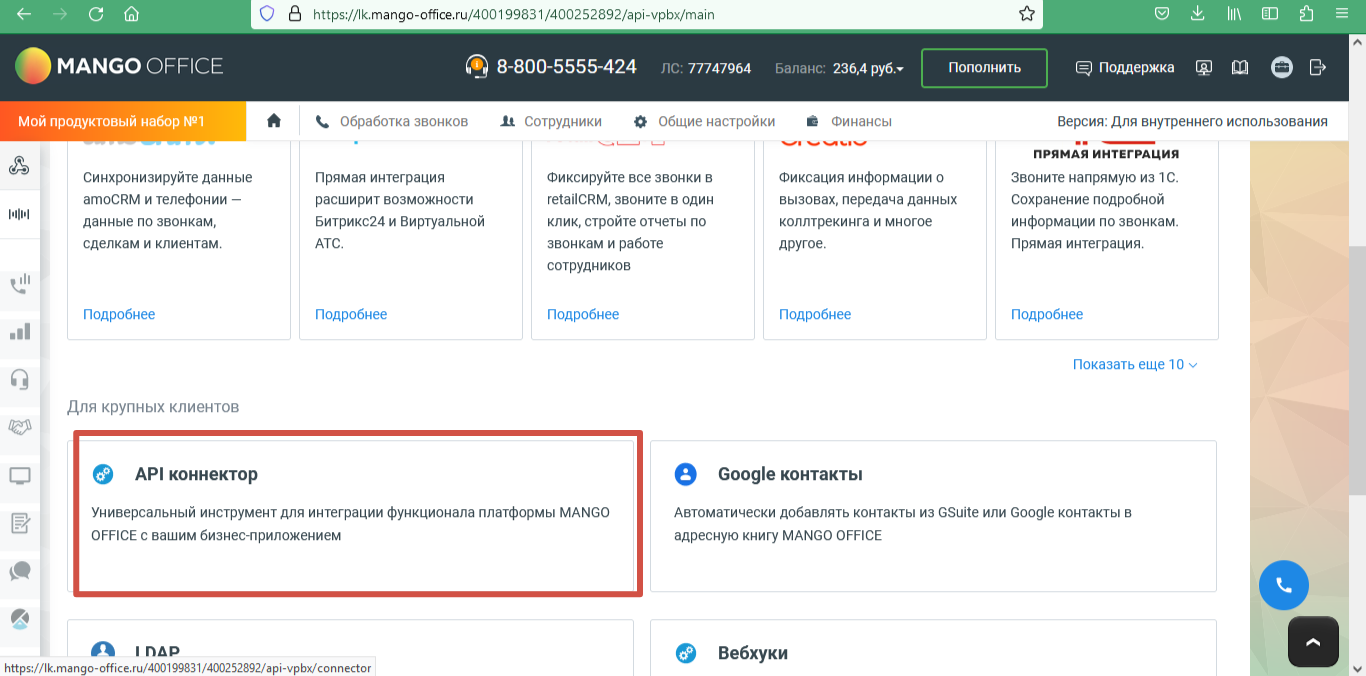This screenshot has height=676, width=1366.
Task: Open the Pocket save icon in browser toolbar
Action: coord(1162,15)
